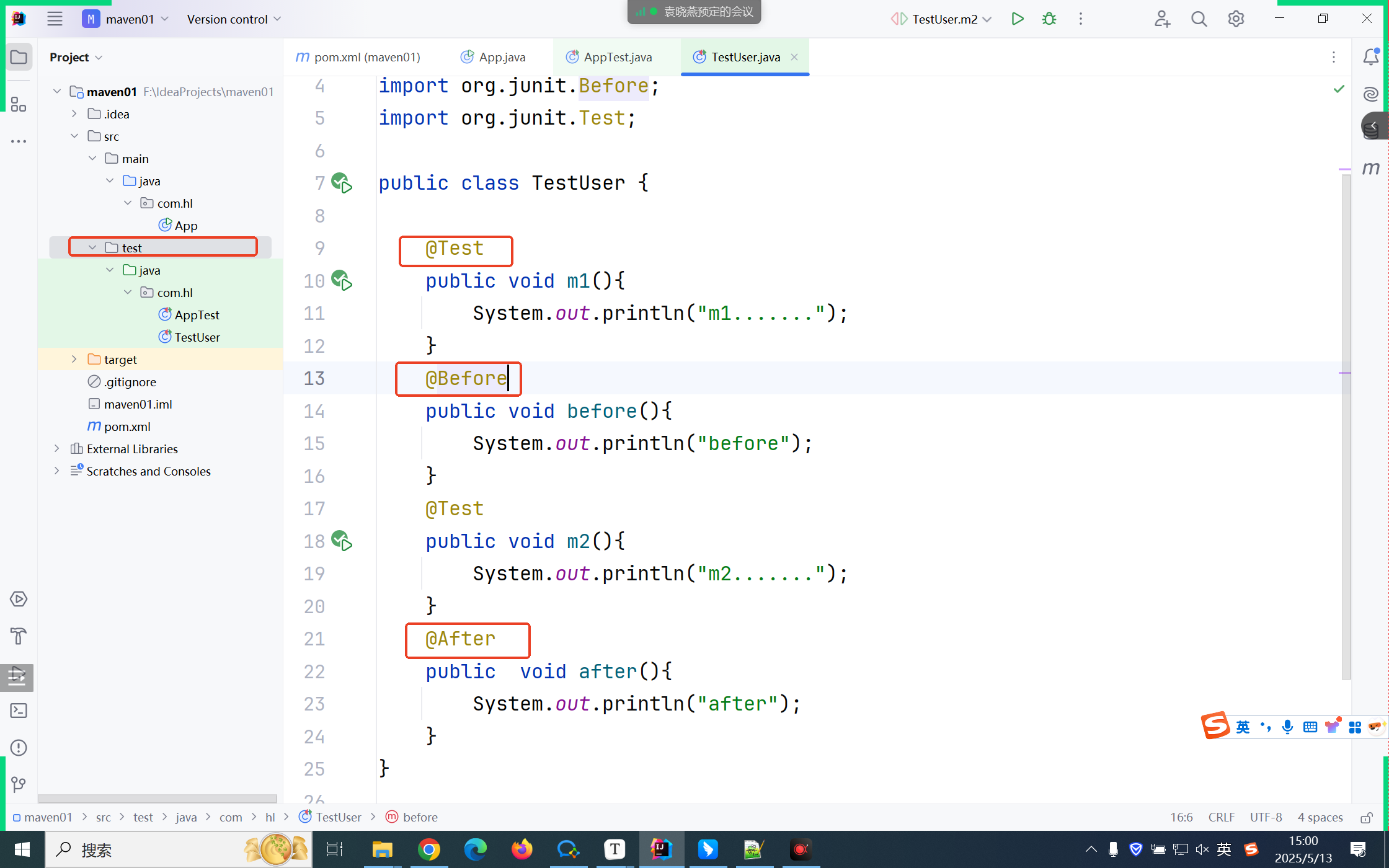Toggle the Project tool window folder button

19,57
